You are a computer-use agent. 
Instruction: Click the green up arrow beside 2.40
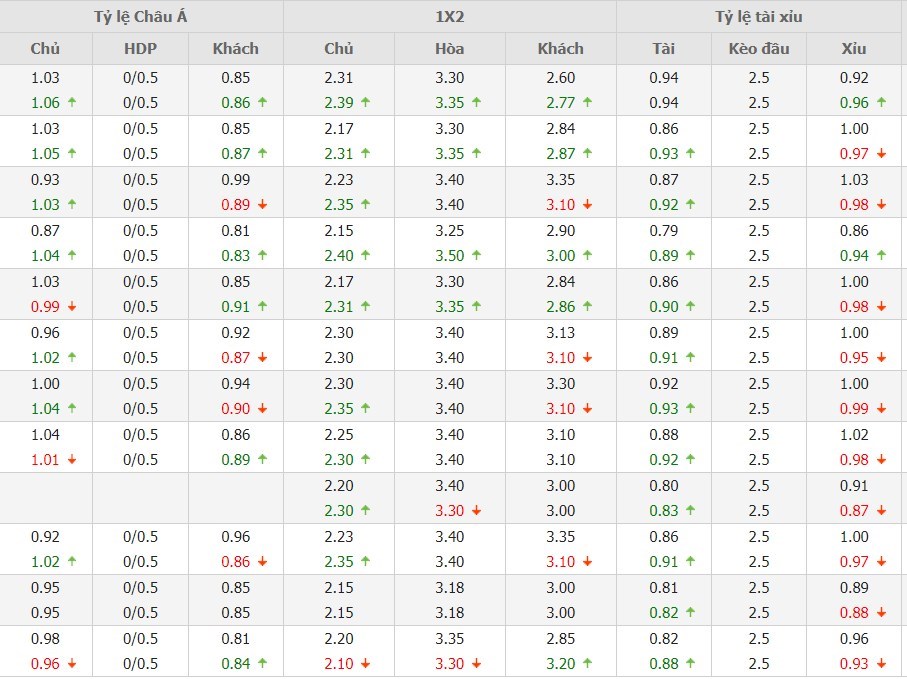pyautogui.click(x=366, y=255)
